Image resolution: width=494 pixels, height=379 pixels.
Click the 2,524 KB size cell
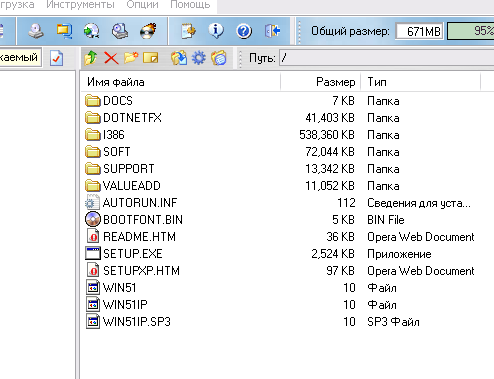(333, 254)
